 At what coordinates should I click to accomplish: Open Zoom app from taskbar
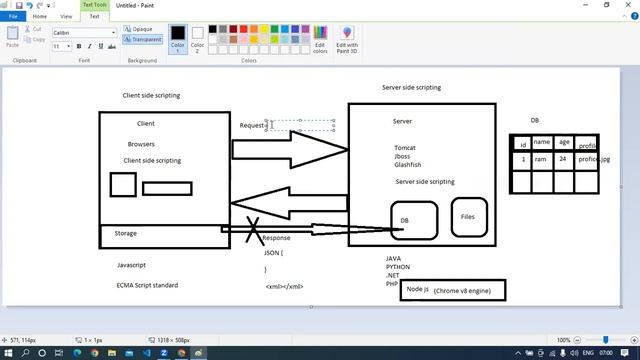164,353
